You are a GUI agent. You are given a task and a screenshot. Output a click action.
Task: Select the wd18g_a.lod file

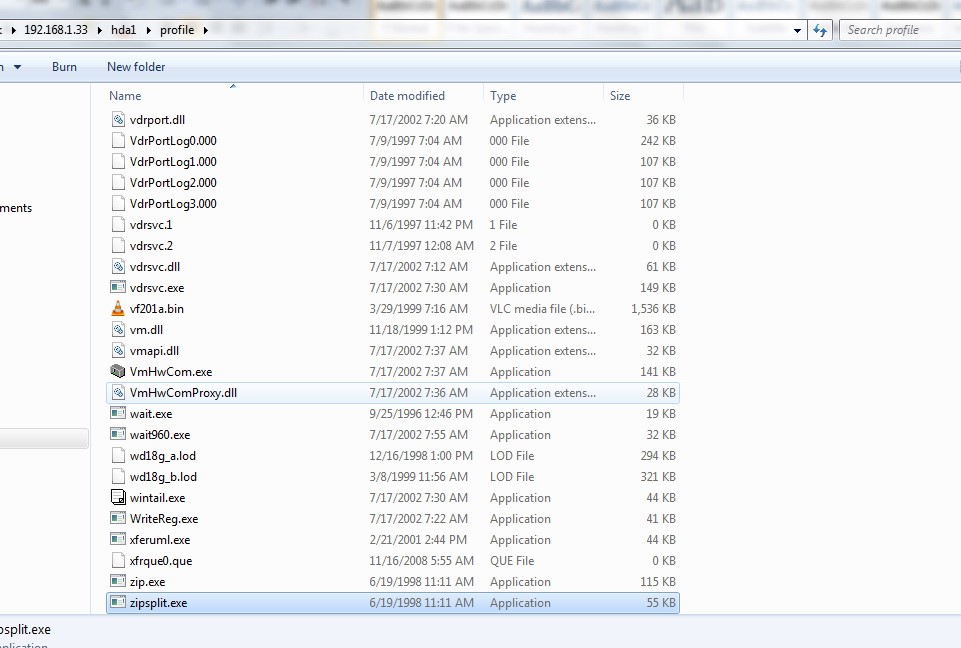click(163, 456)
